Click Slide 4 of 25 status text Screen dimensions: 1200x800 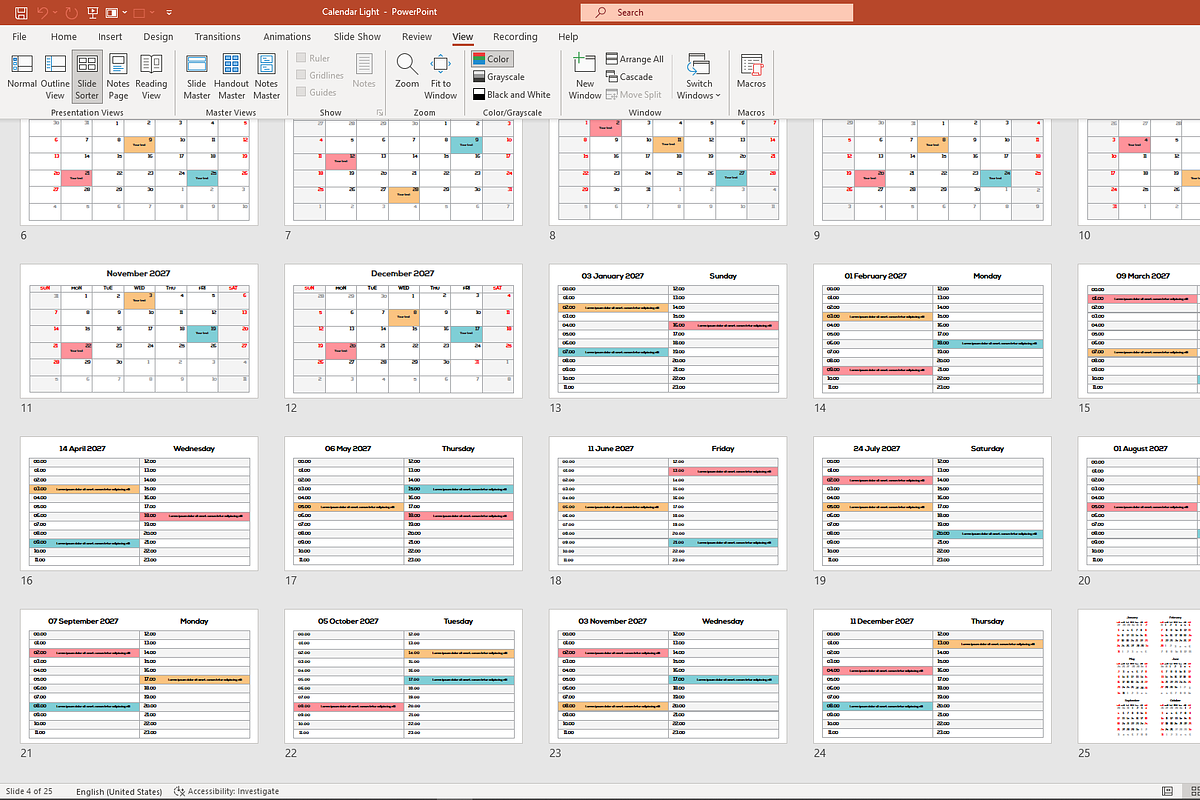pyautogui.click(x=29, y=791)
